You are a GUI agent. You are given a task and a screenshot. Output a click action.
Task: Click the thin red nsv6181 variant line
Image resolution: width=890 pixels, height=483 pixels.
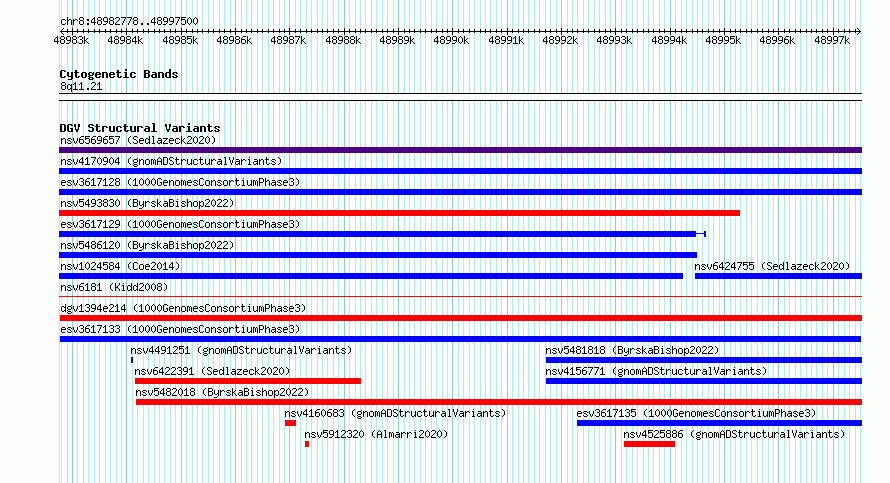[x=460, y=296]
